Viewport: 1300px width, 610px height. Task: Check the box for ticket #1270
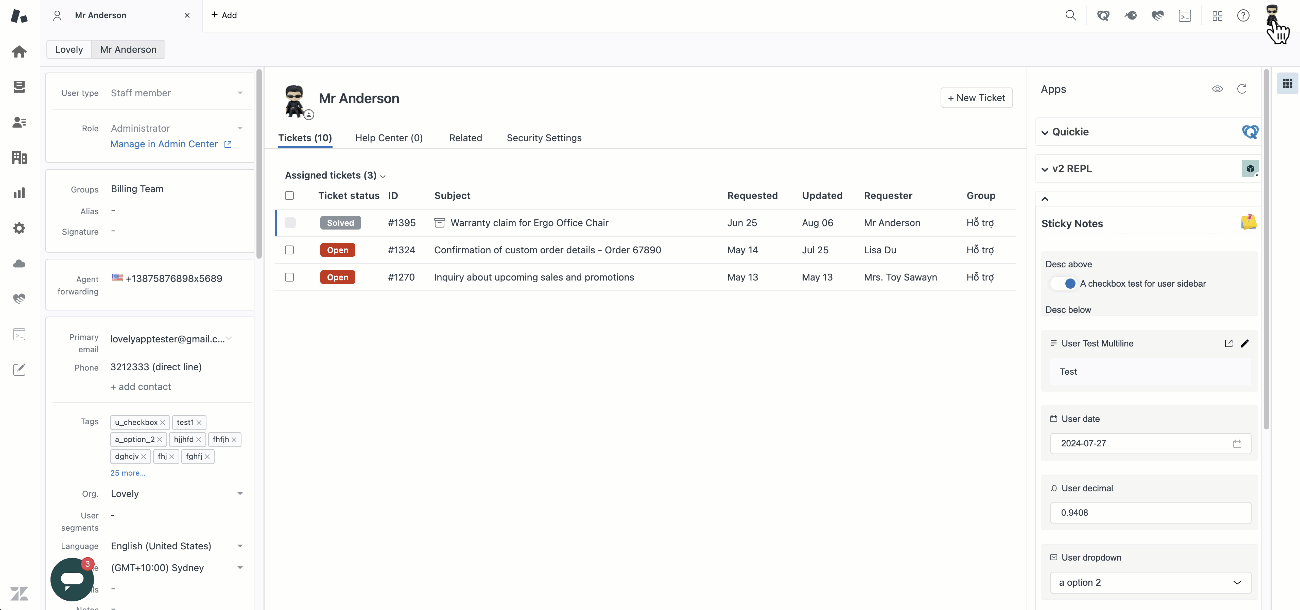pyautogui.click(x=290, y=277)
